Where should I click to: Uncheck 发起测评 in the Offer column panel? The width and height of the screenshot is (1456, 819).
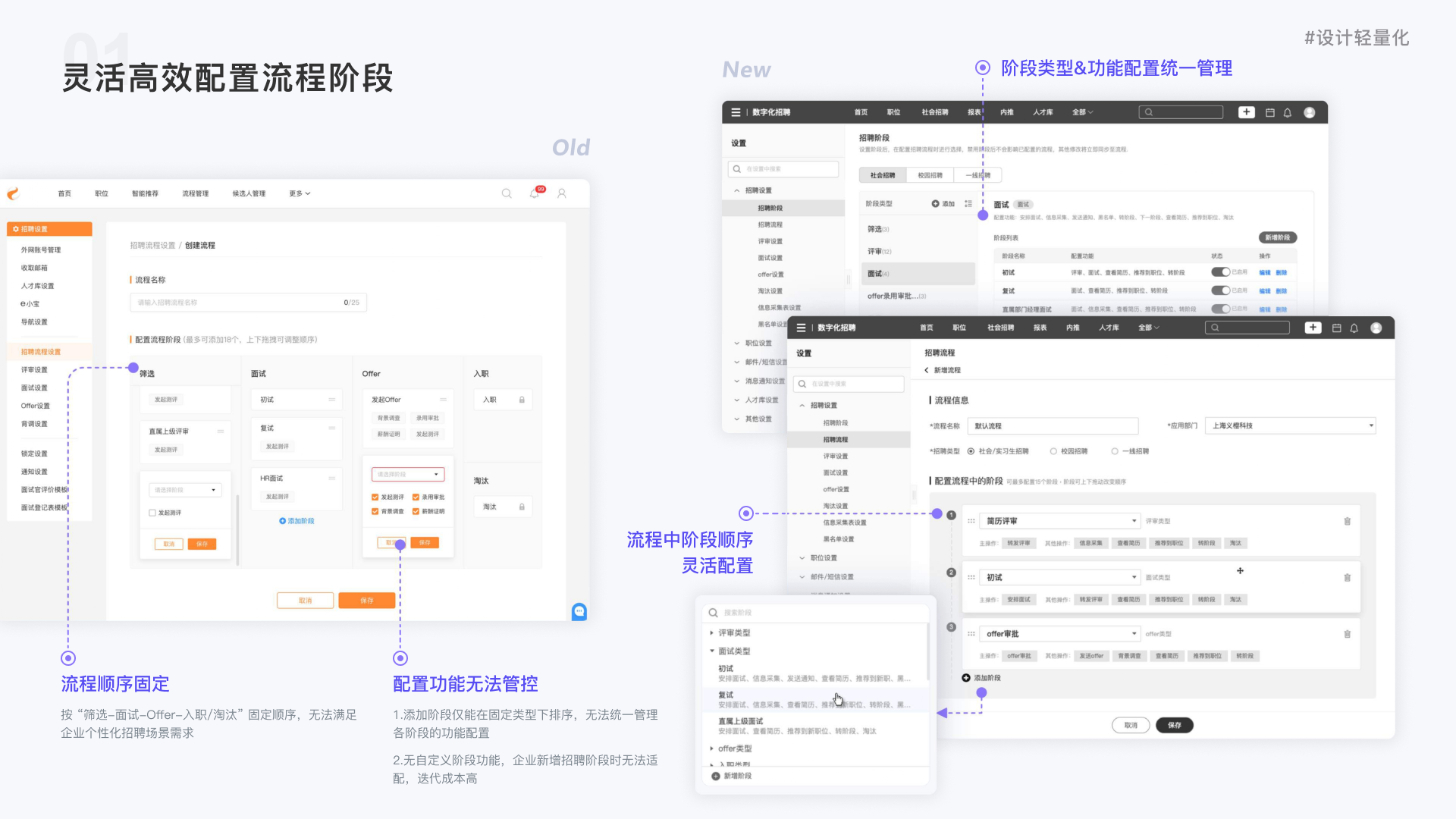tap(375, 497)
